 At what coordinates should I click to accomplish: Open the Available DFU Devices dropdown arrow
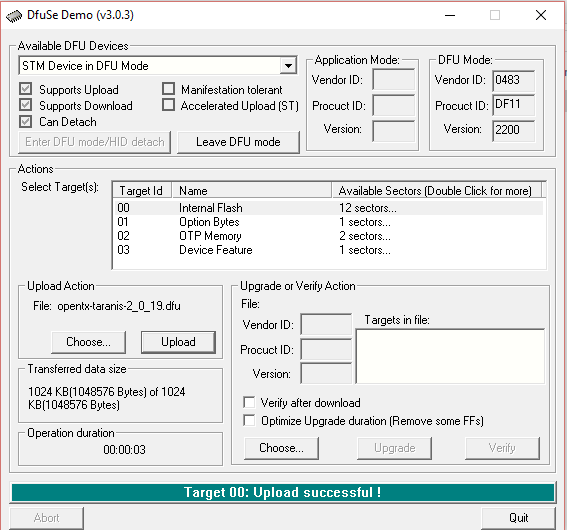coord(288,66)
